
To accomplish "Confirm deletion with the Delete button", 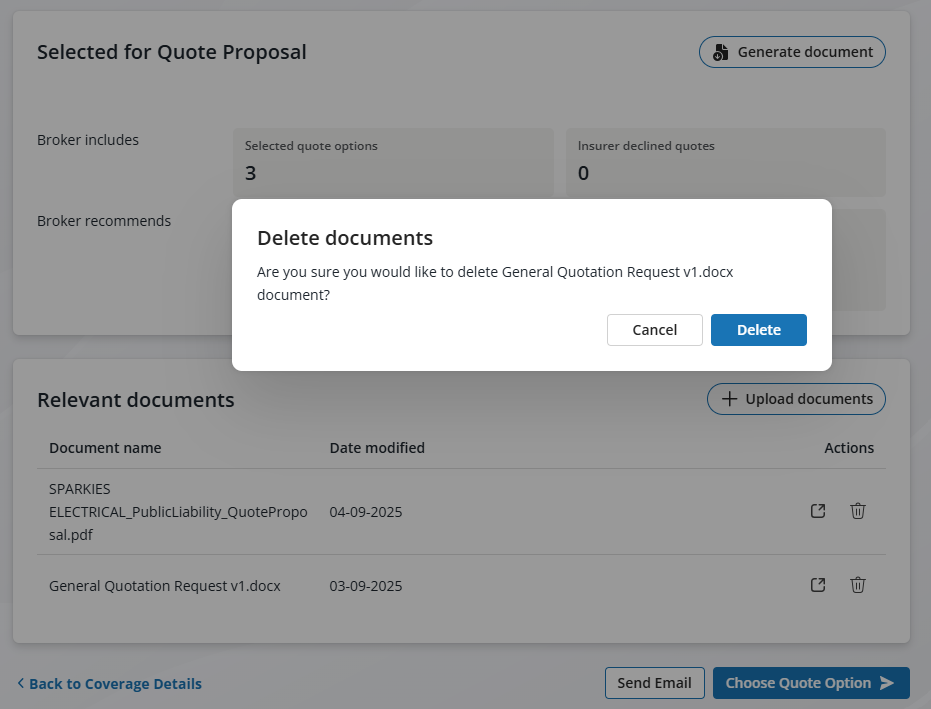I will [x=758, y=330].
